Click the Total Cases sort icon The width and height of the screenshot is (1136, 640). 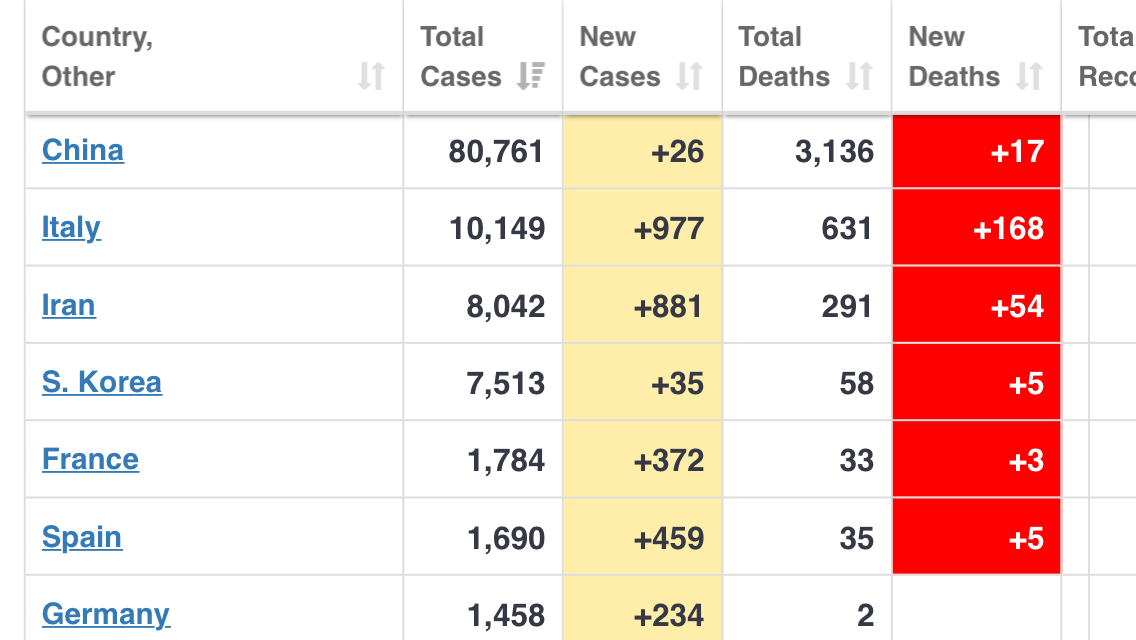coord(530,76)
